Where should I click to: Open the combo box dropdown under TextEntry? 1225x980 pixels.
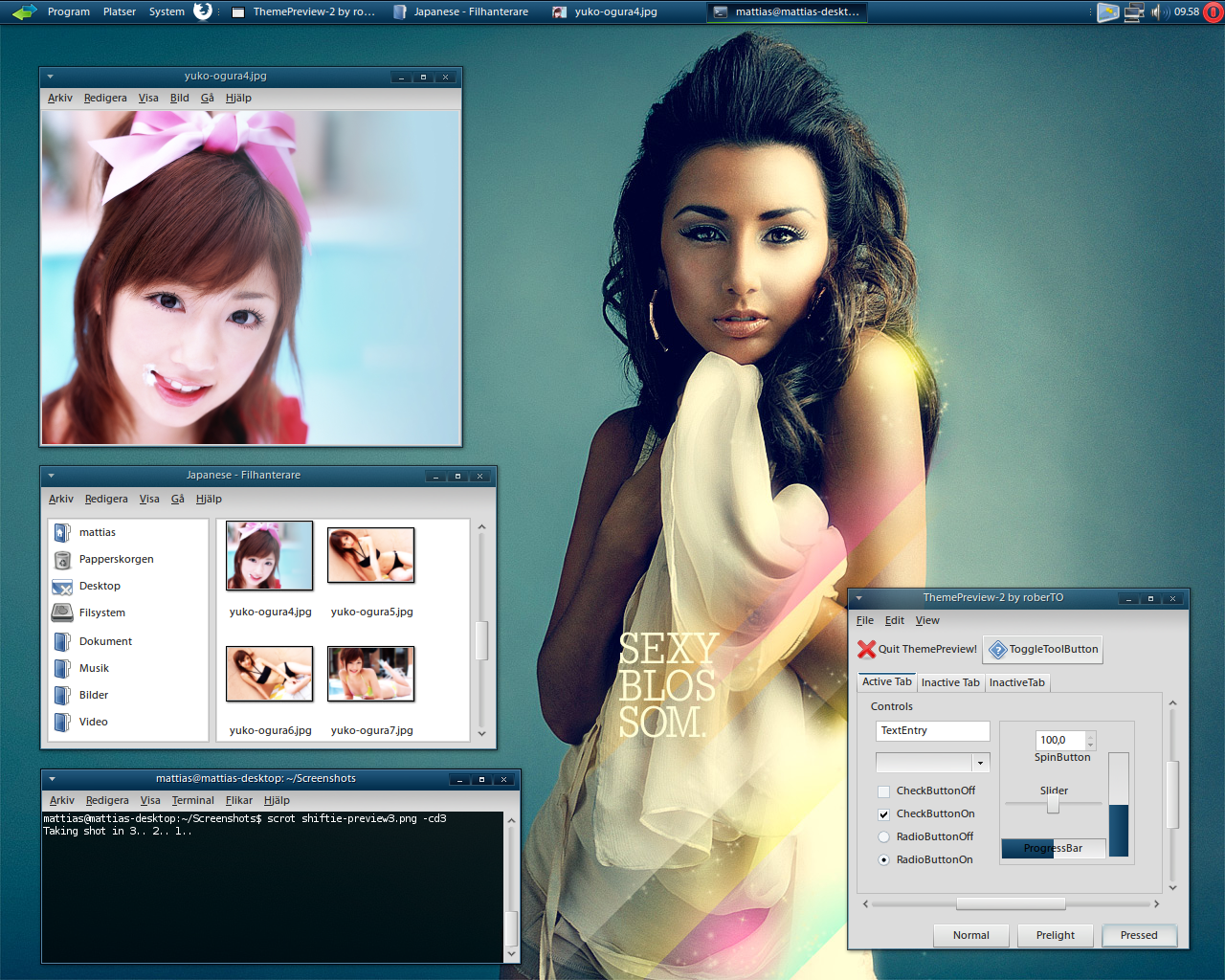coord(980,763)
